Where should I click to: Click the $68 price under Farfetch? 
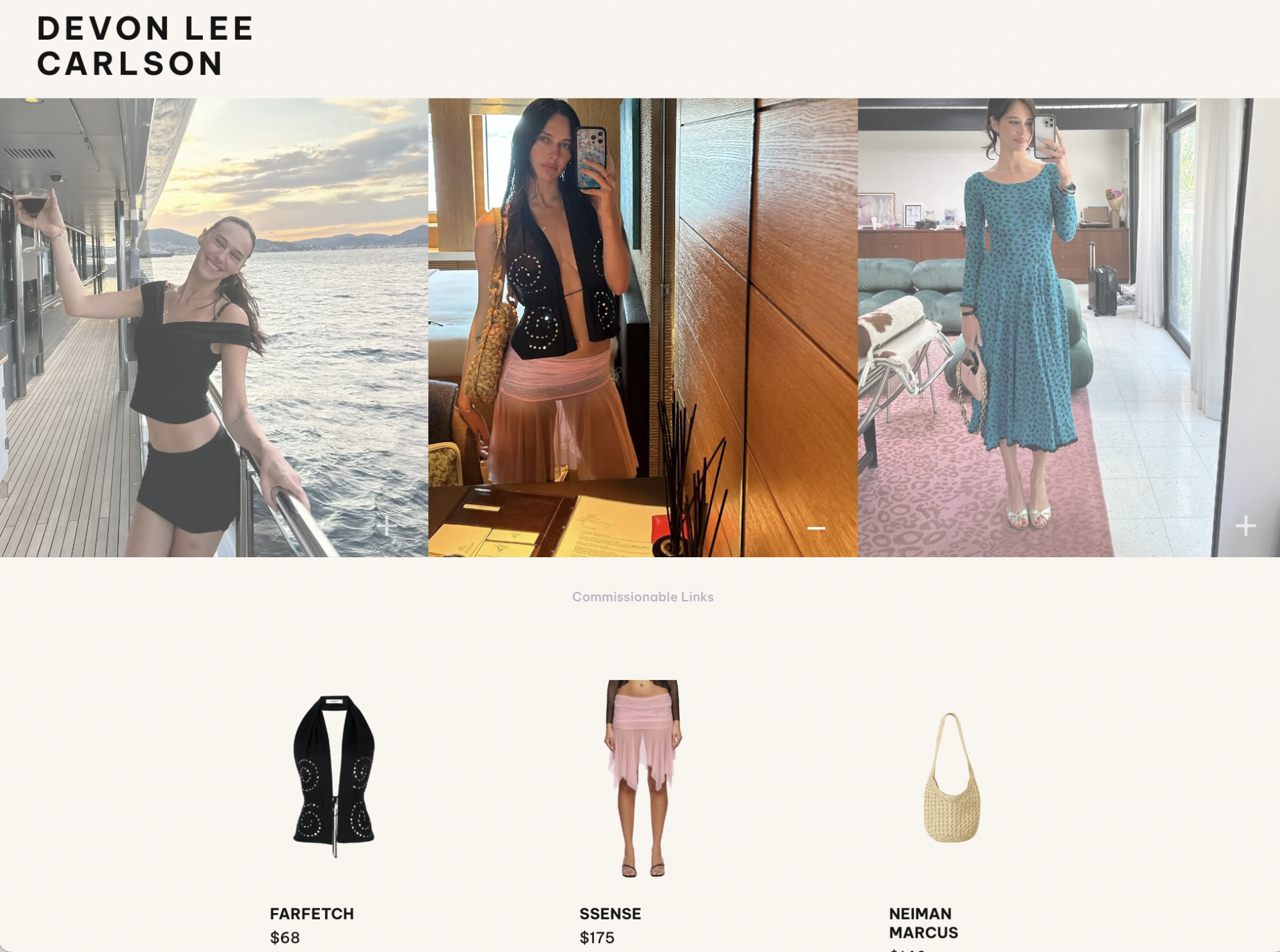(285, 938)
